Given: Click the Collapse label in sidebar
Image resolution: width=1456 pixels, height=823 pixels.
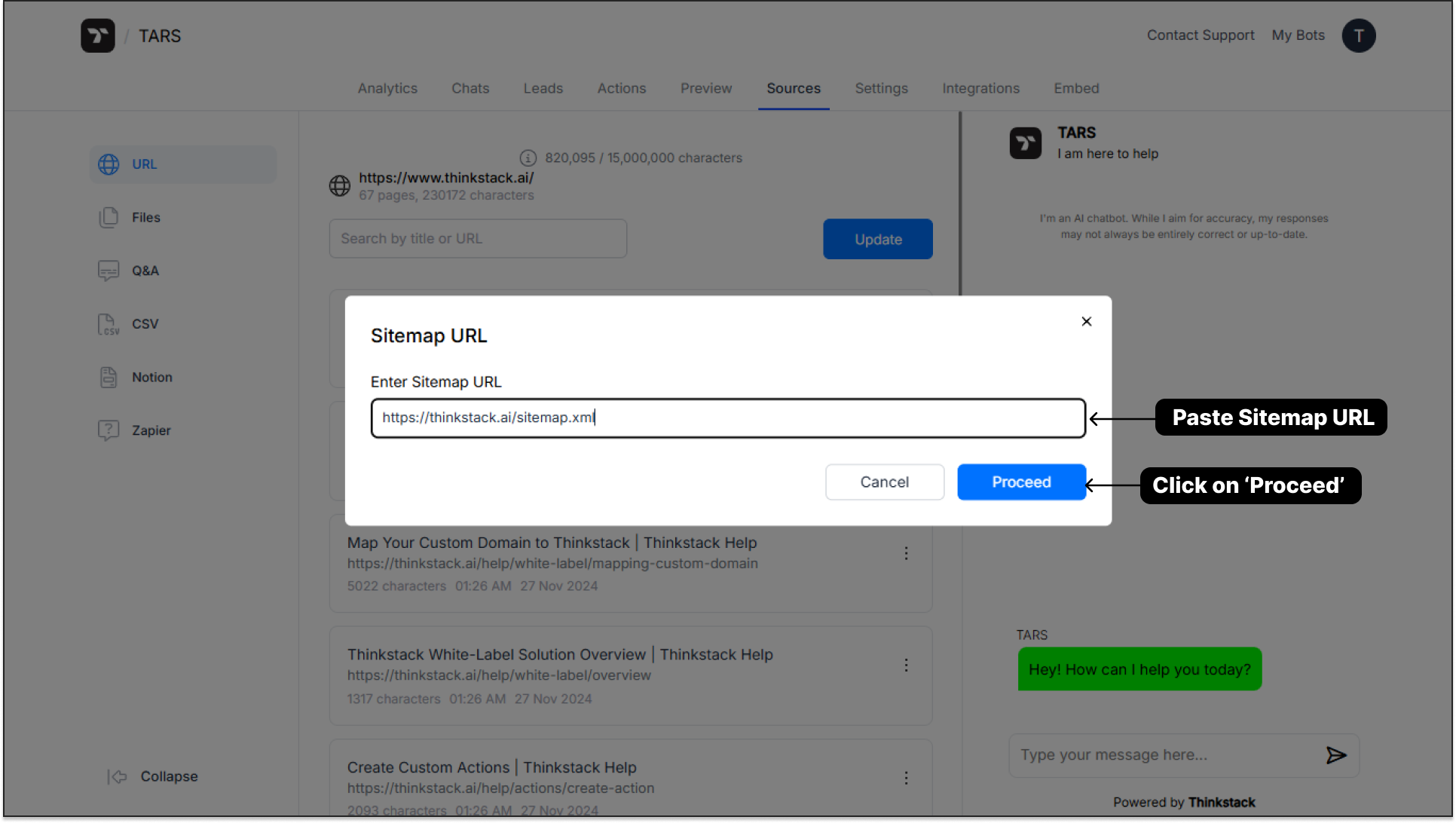Looking at the screenshot, I should pos(169,776).
